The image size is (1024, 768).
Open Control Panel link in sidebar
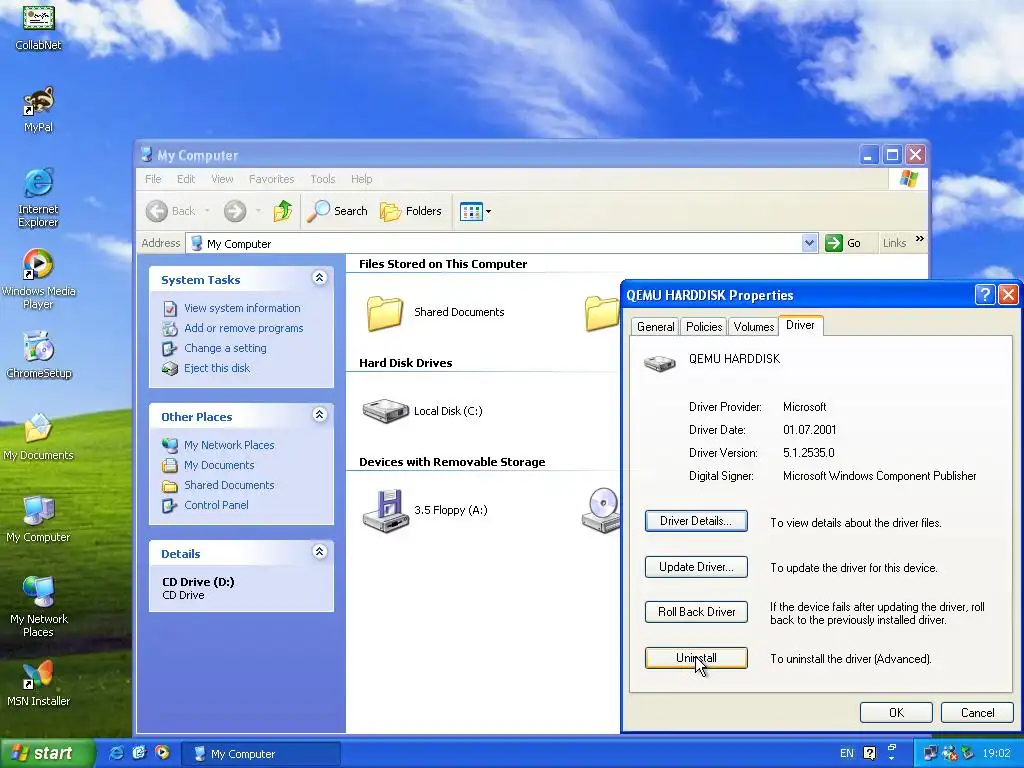216,505
